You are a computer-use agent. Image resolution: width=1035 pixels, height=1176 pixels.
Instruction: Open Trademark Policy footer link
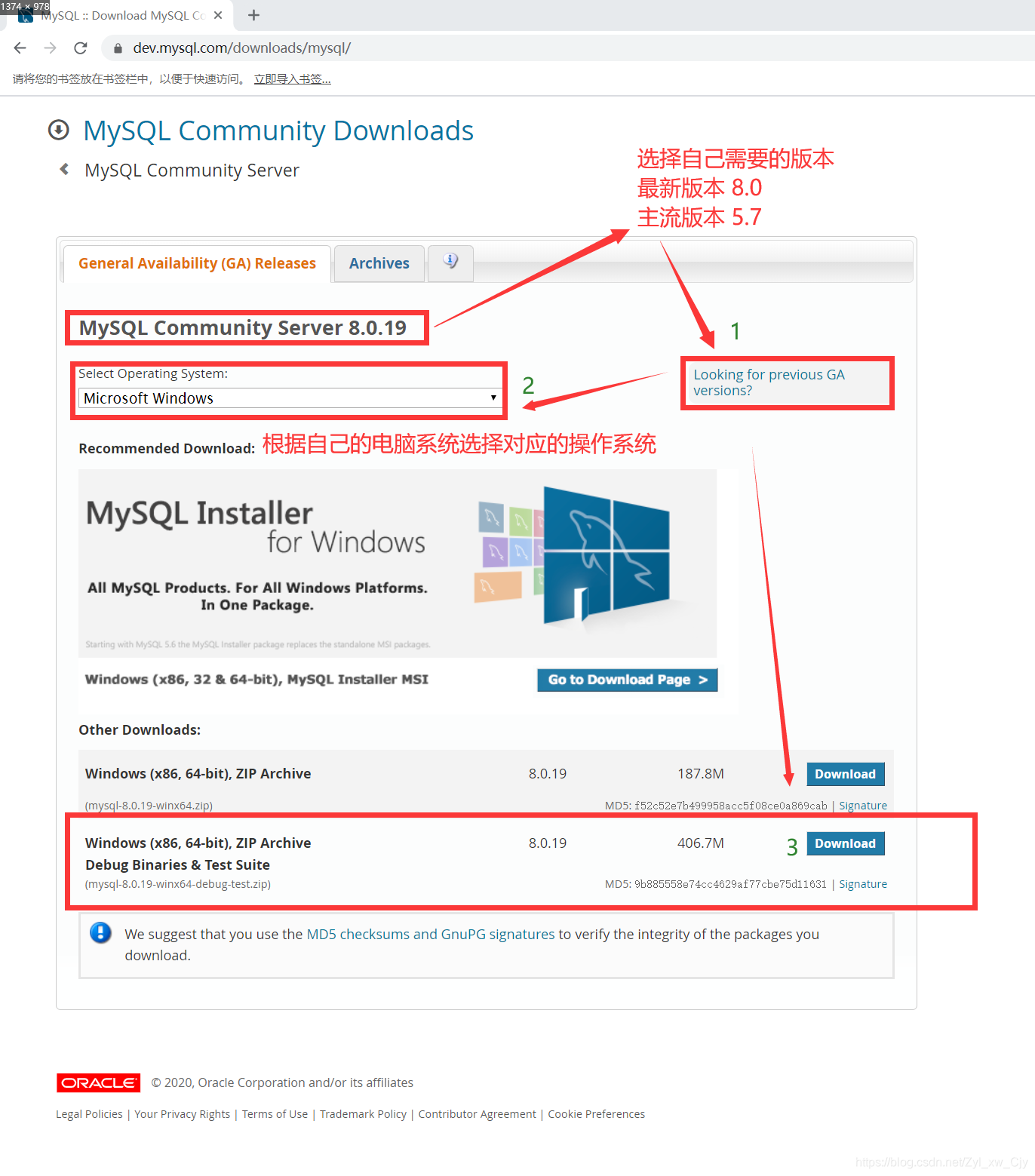pos(363,1114)
